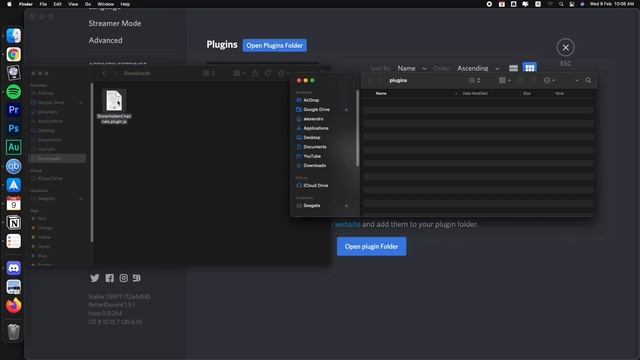Open Discord's Twitter icon link

pos(95,278)
